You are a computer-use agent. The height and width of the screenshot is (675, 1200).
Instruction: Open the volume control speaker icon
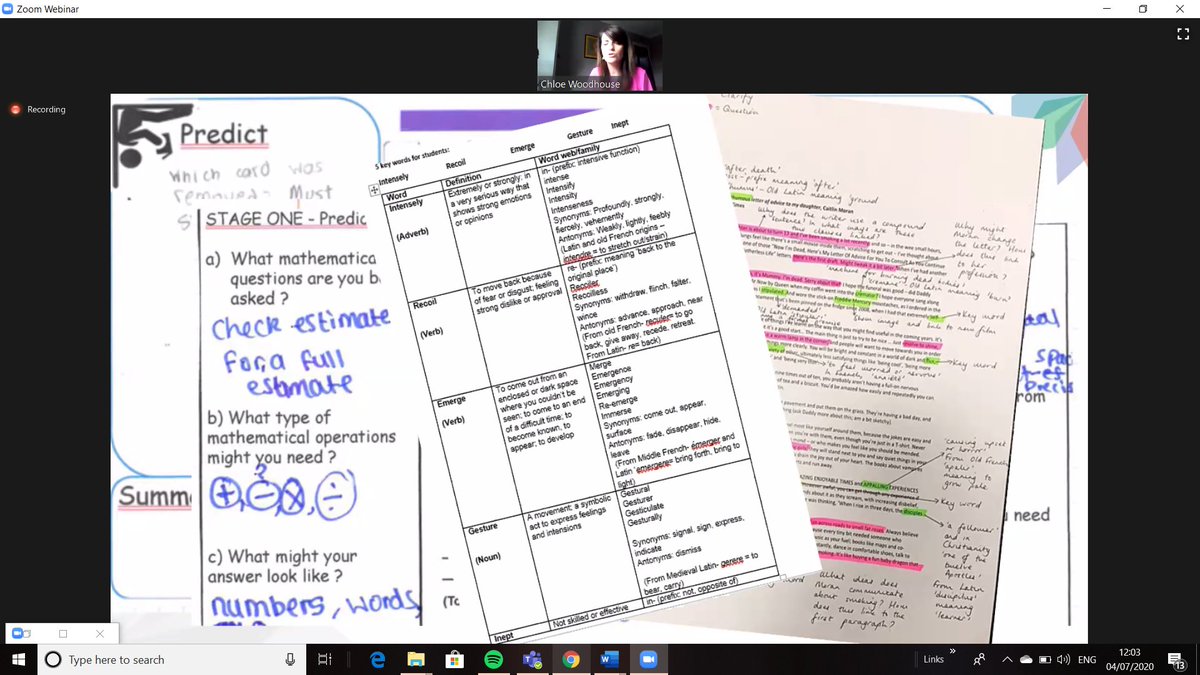tap(1066, 660)
